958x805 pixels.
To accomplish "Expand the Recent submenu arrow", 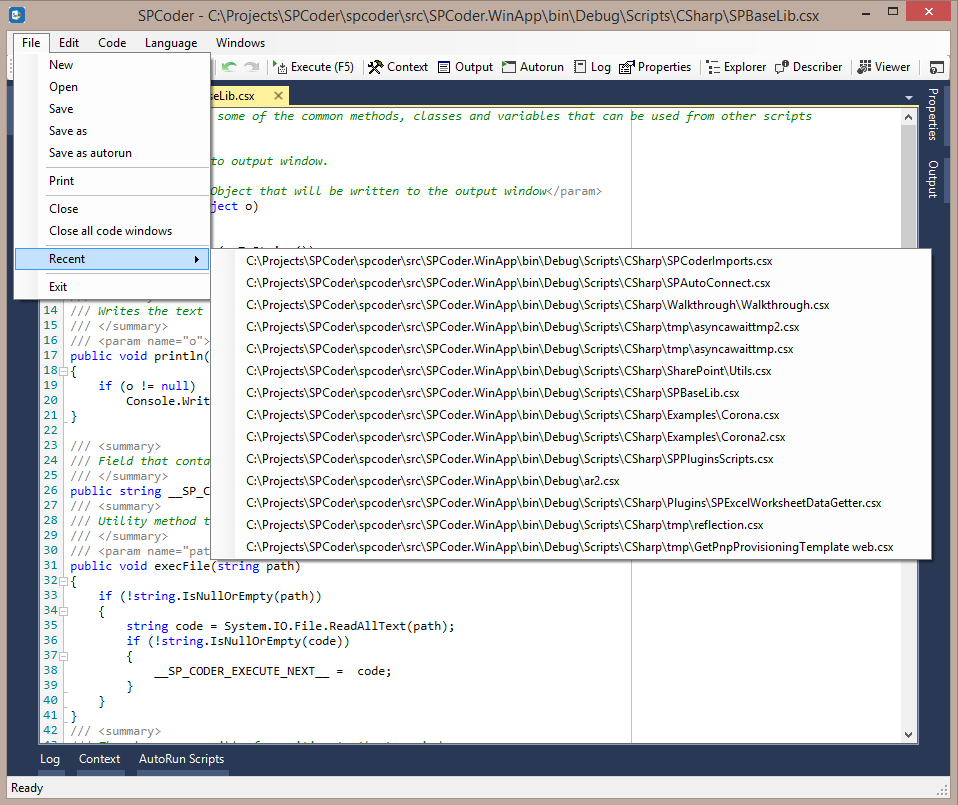I will coord(197,259).
